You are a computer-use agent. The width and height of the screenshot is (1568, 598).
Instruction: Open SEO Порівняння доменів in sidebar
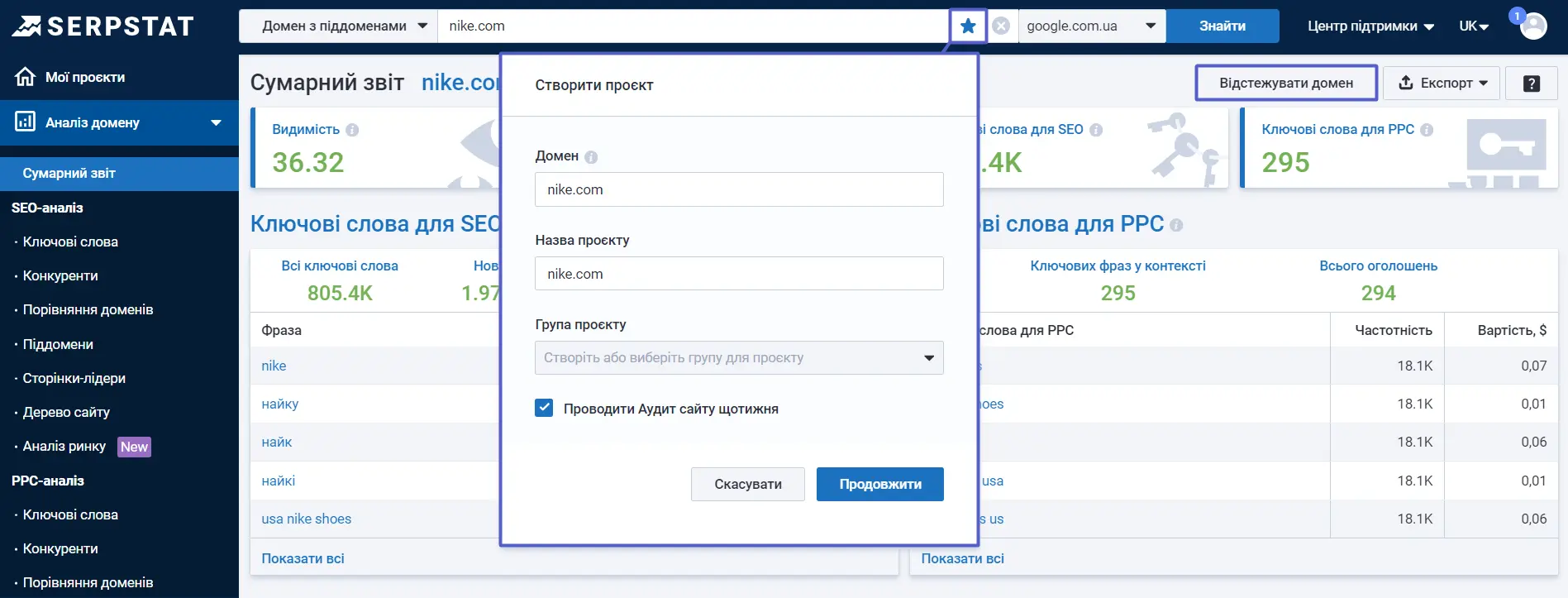pyautogui.click(x=88, y=310)
